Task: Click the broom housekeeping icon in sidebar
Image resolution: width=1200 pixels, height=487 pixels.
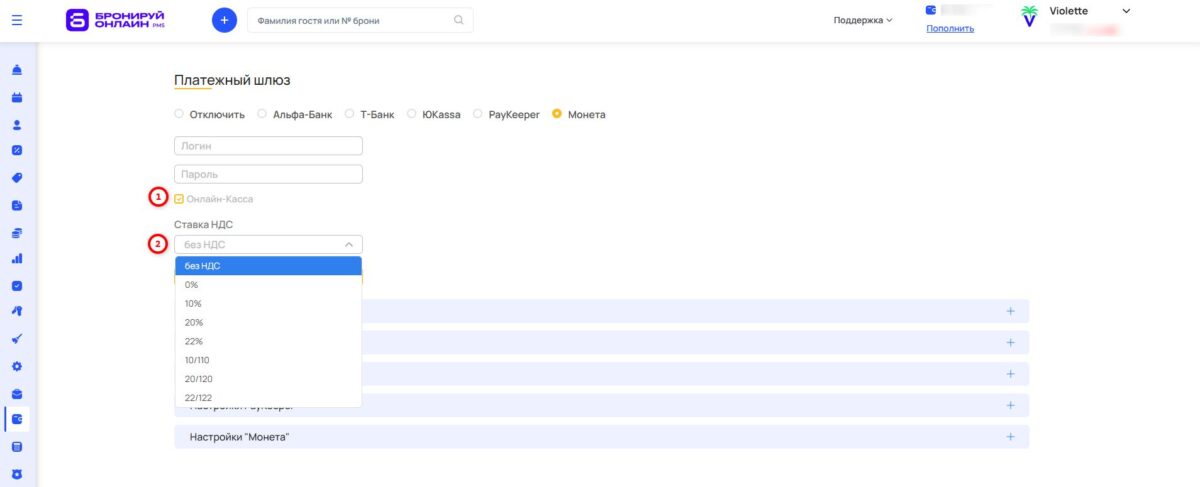Action: tap(17, 339)
